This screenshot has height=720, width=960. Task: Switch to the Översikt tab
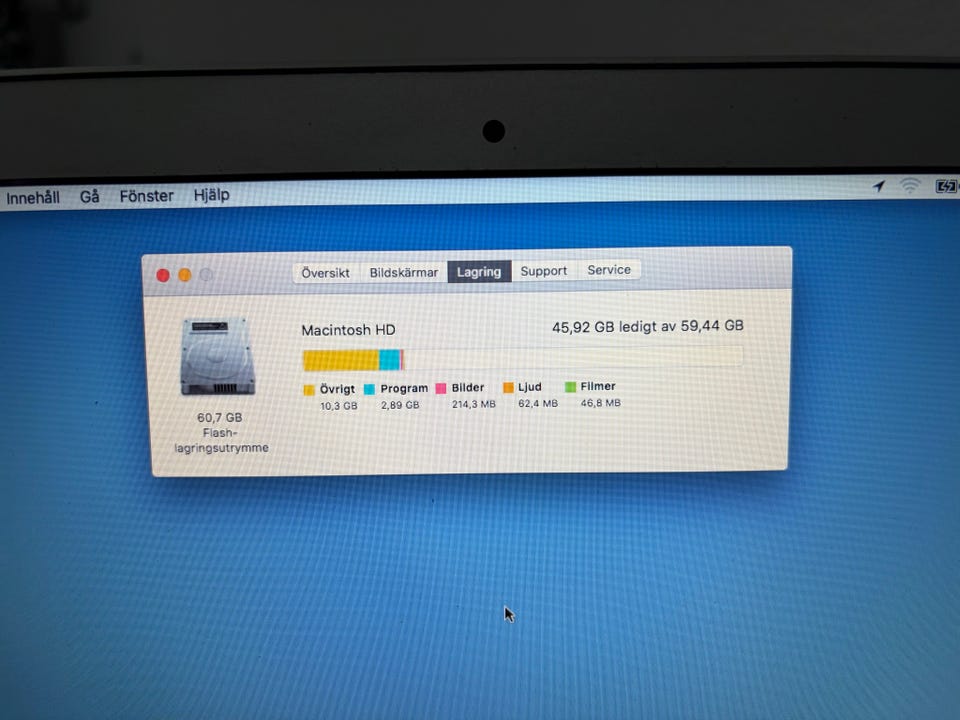[x=326, y=272]
